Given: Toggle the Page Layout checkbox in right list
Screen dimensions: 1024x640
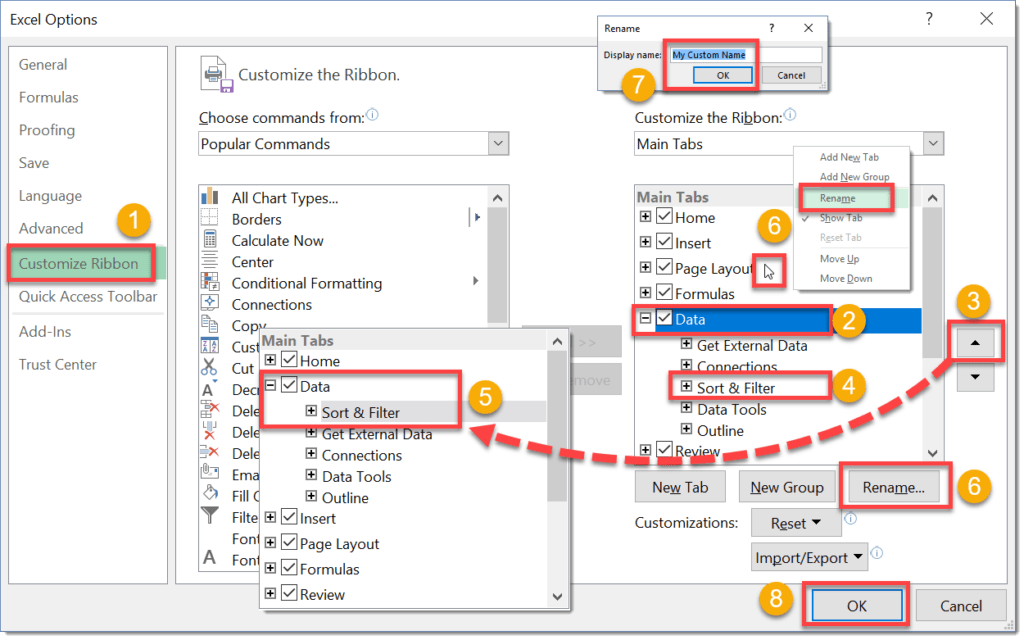Looking at the screenshot, I should [x=664, y=267].
